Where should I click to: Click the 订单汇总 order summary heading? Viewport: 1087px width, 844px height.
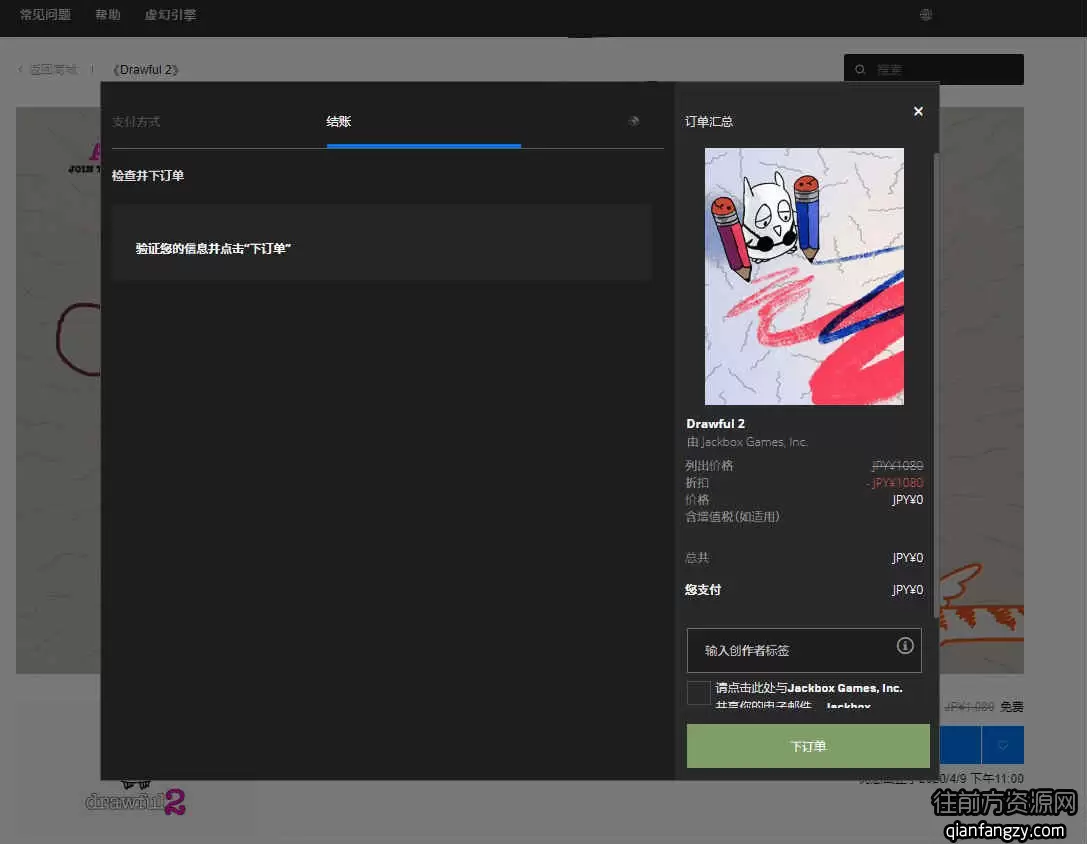pyautogui.click(x=709, y=122)
